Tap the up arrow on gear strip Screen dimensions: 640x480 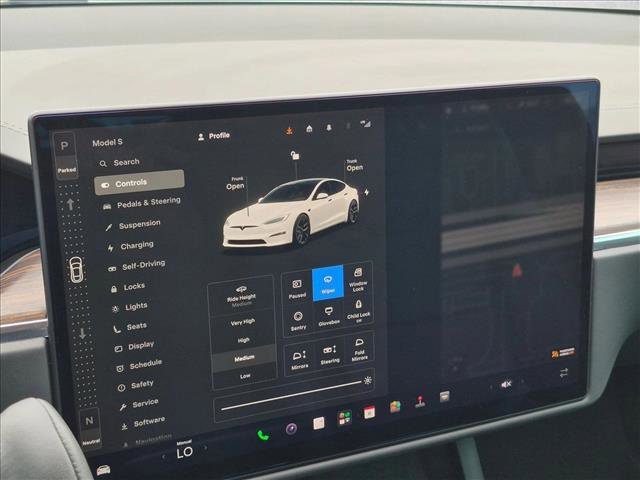click(70, 204)
